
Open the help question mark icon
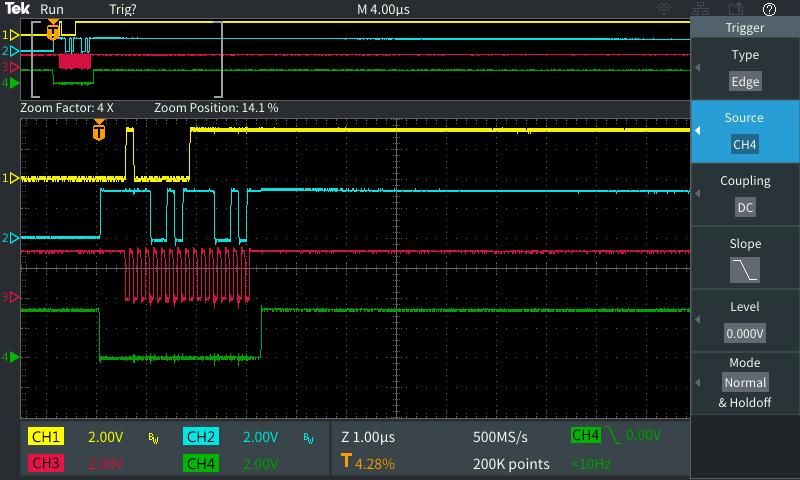click(x=769, y=9)
